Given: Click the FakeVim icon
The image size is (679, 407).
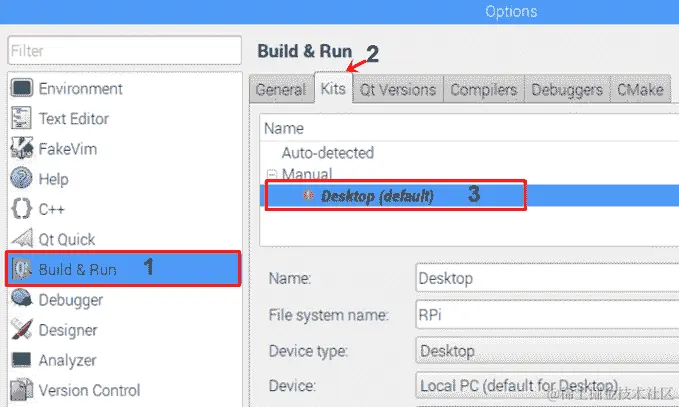Looking at the screenshot, I should [22, 148].
